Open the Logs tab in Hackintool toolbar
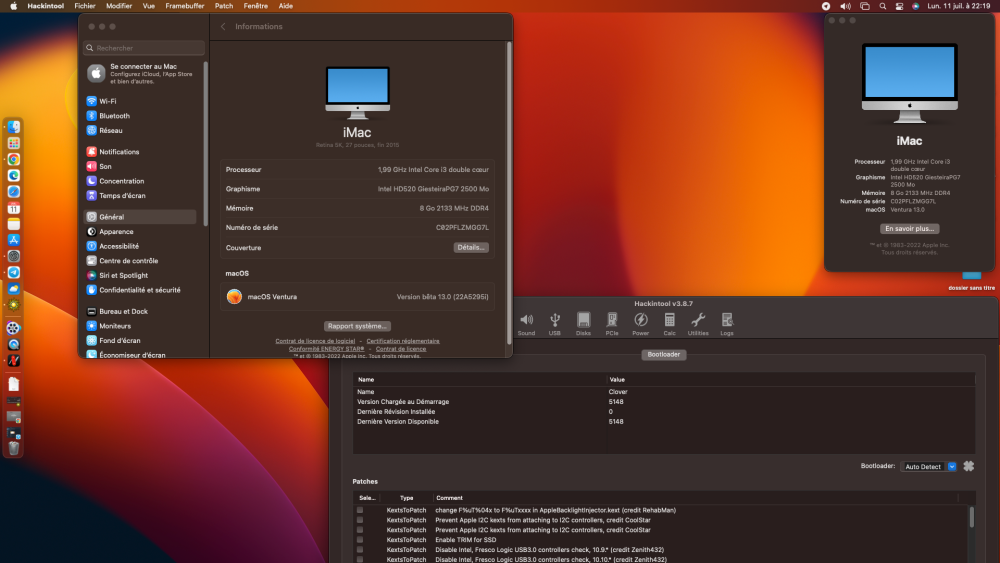Image resolution: width=1000 pixels, height=563 pixels. click(x=727, y=323)
